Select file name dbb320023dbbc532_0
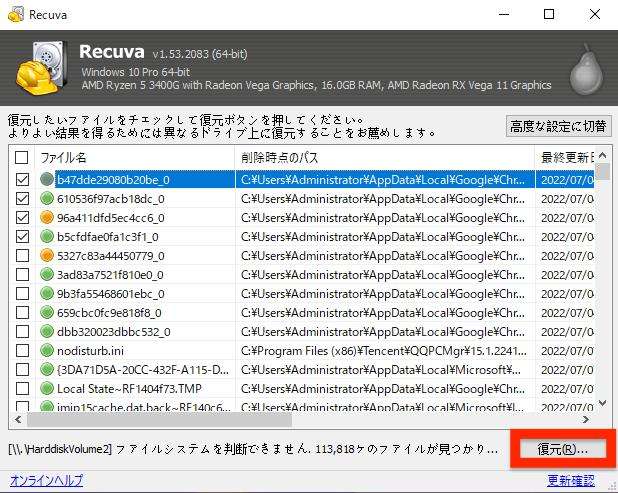 pos(114,332)
